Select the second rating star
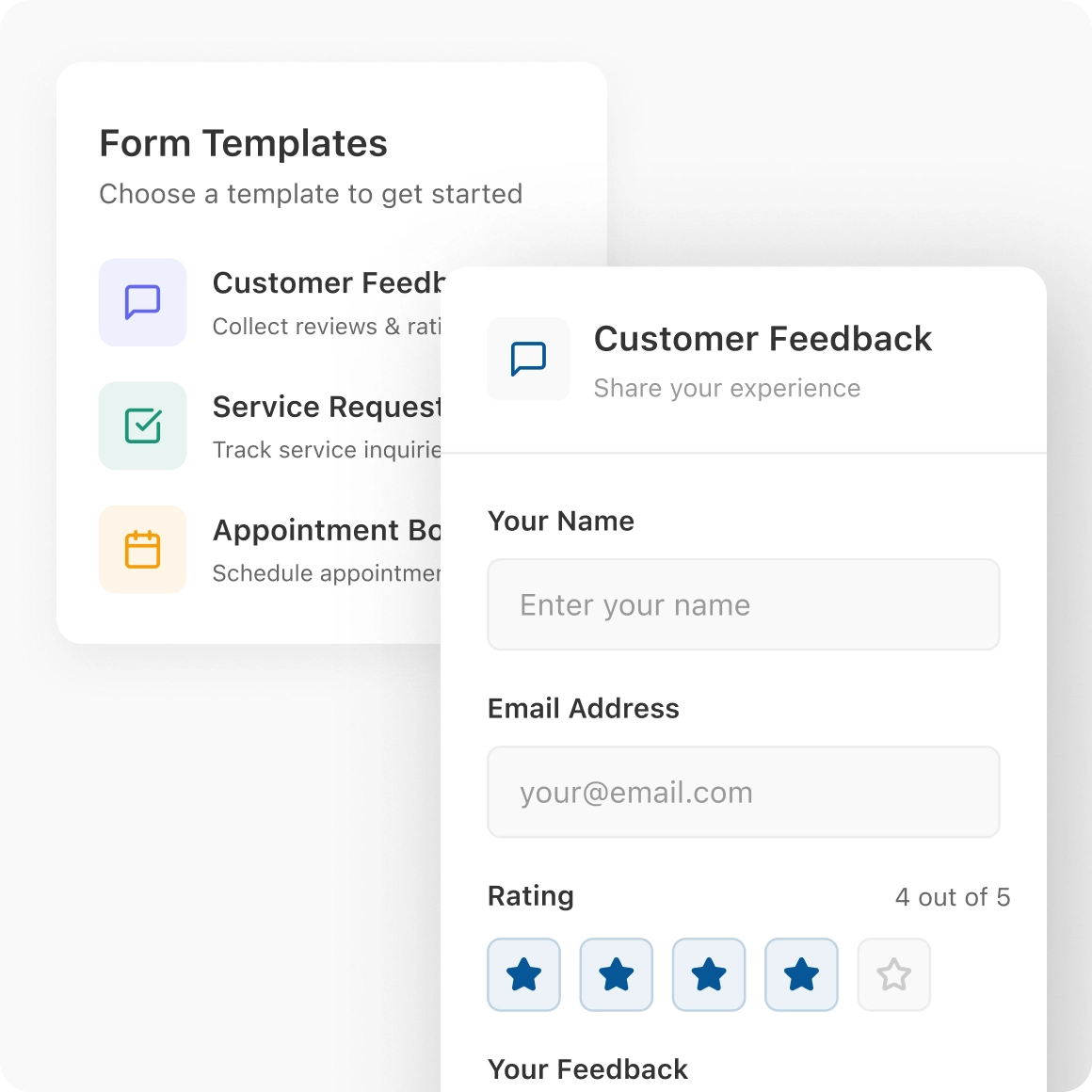The image size is (1092, 1092). click(x=617, y=975)
